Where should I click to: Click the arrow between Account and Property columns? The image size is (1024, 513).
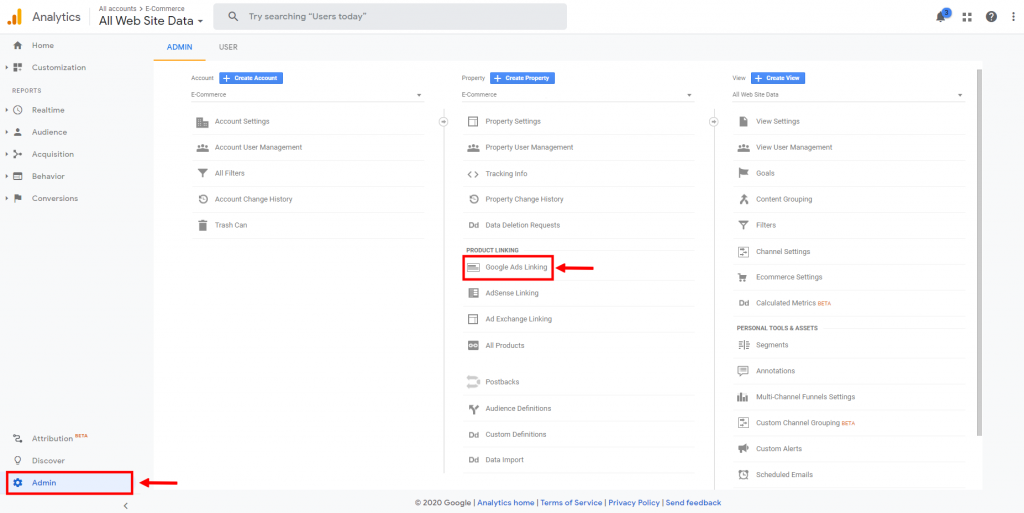(x=443, y=121)
